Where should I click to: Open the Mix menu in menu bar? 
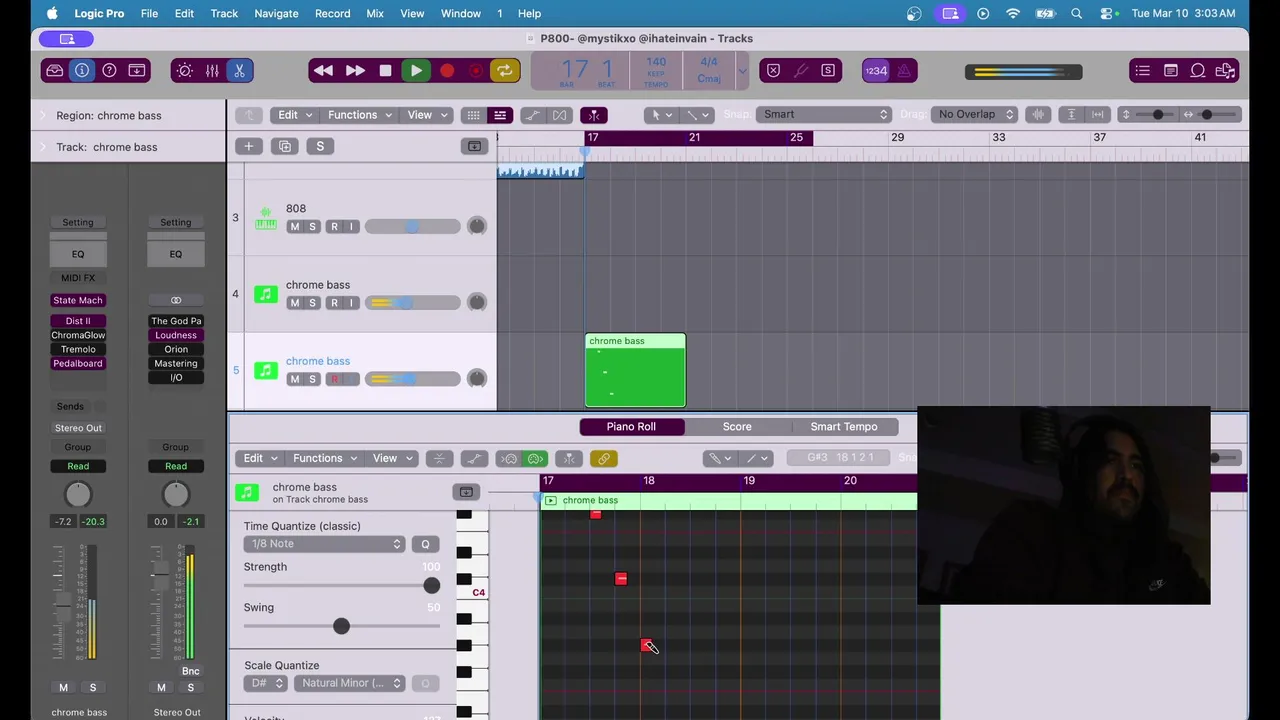[375, 14]
